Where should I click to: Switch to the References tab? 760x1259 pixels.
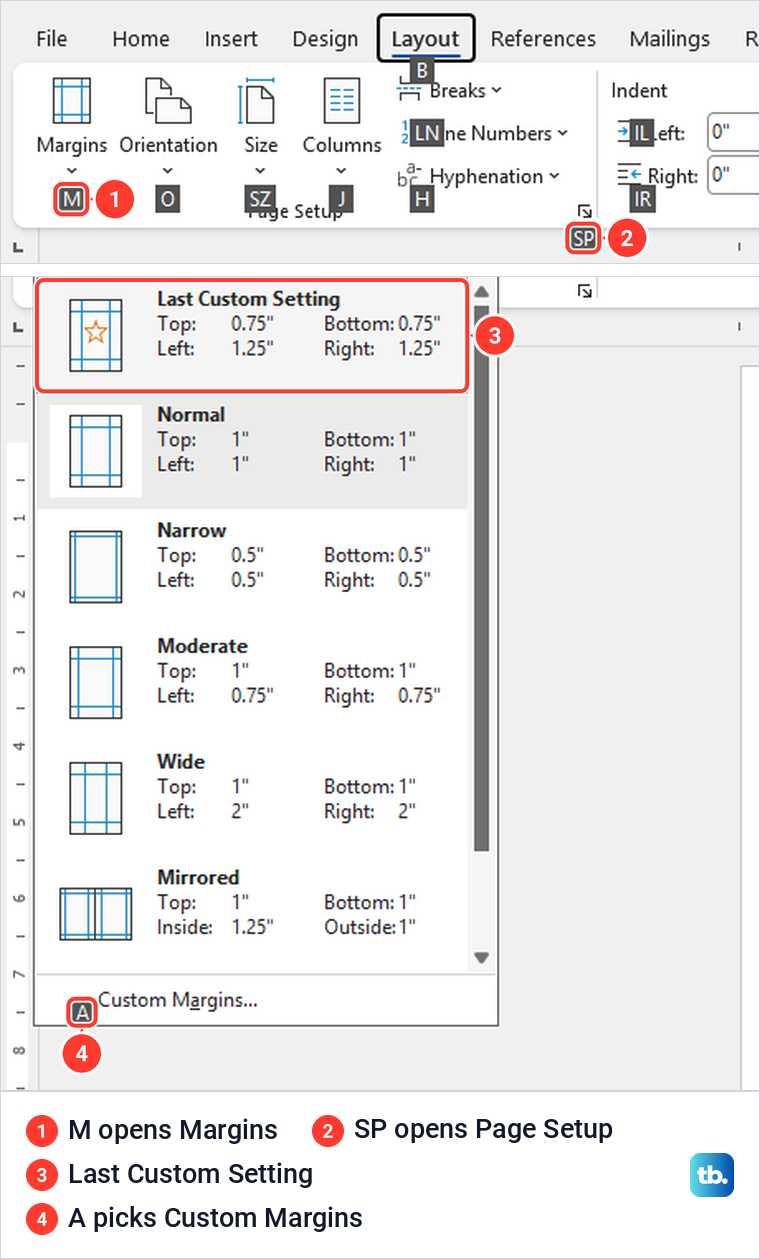pos(543,39)
